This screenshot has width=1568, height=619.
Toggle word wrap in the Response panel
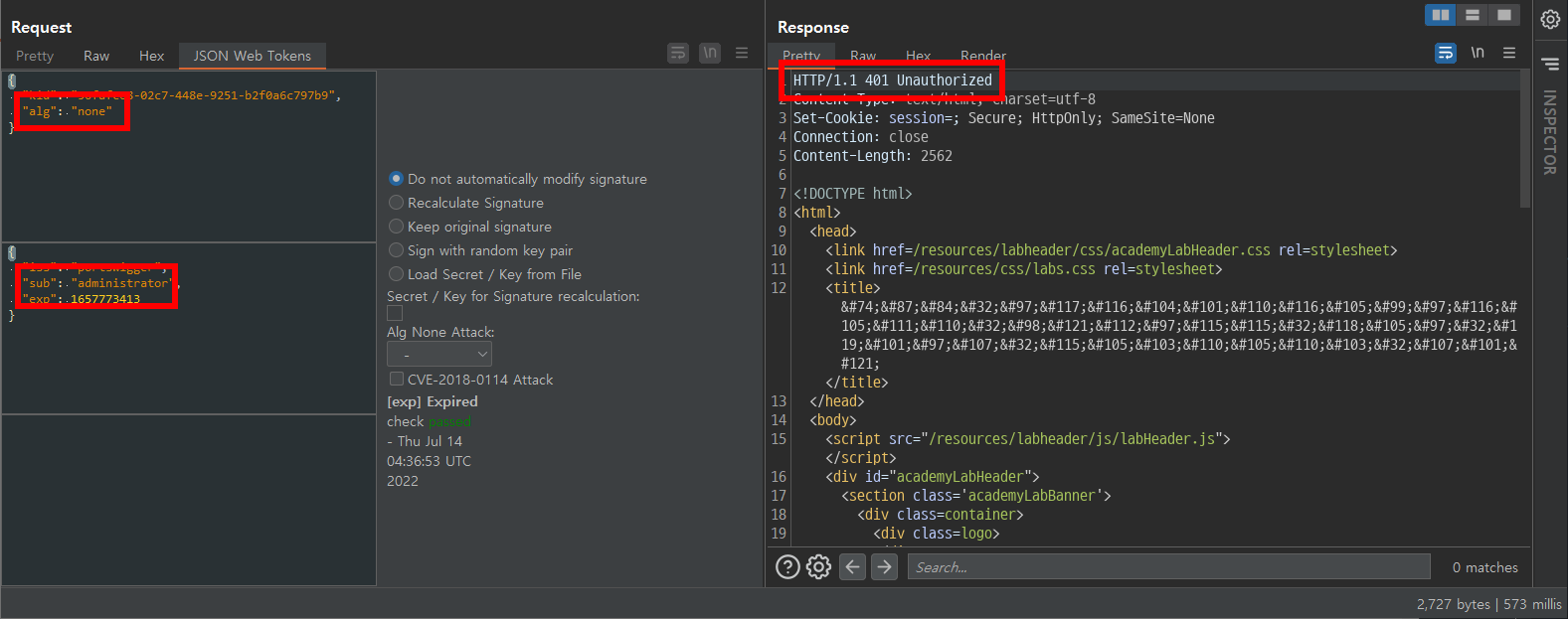click(x=1446, y=53)
